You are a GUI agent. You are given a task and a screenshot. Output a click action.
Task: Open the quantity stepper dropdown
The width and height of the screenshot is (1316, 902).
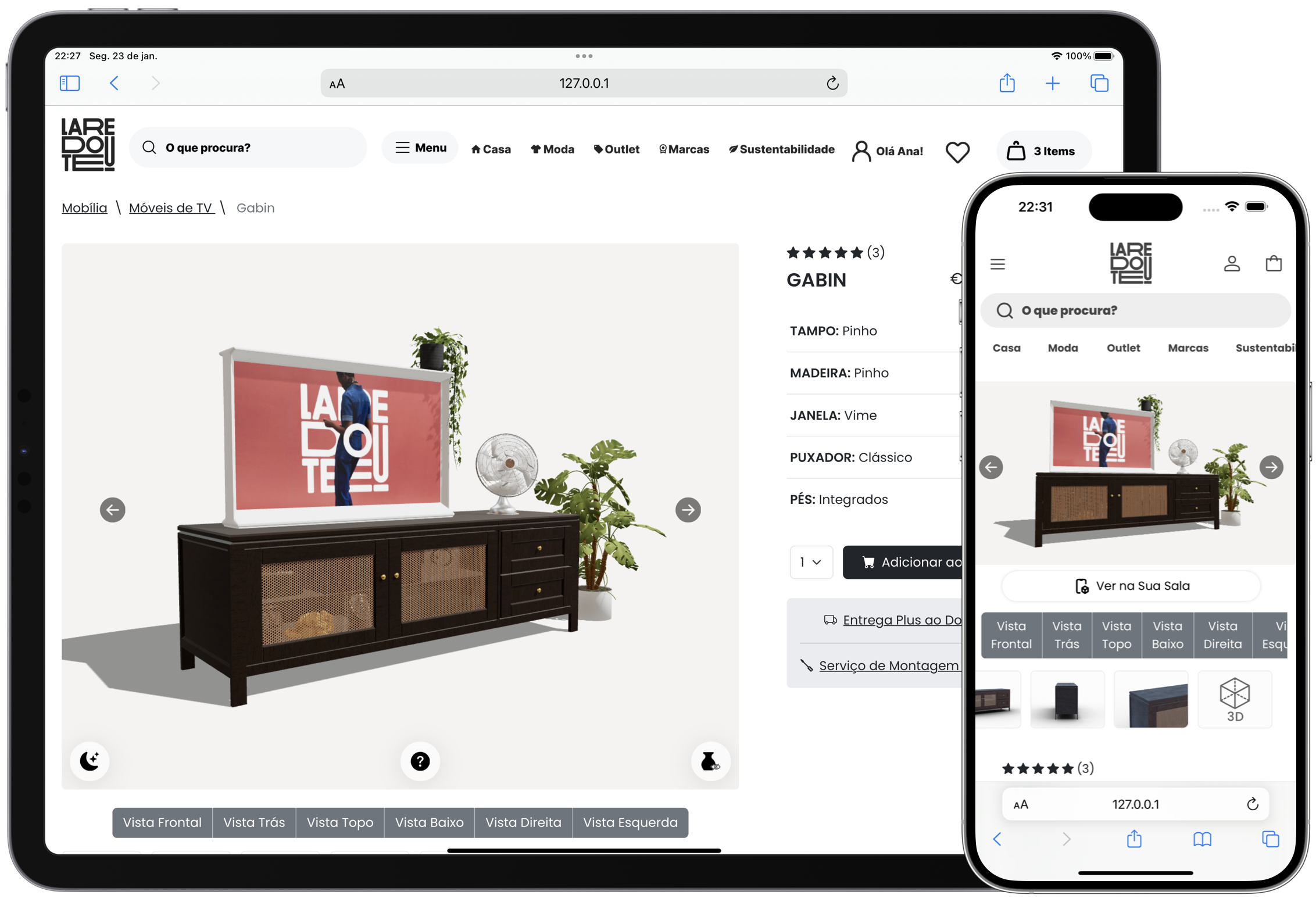pyautogui.click(x=809, y=562)
